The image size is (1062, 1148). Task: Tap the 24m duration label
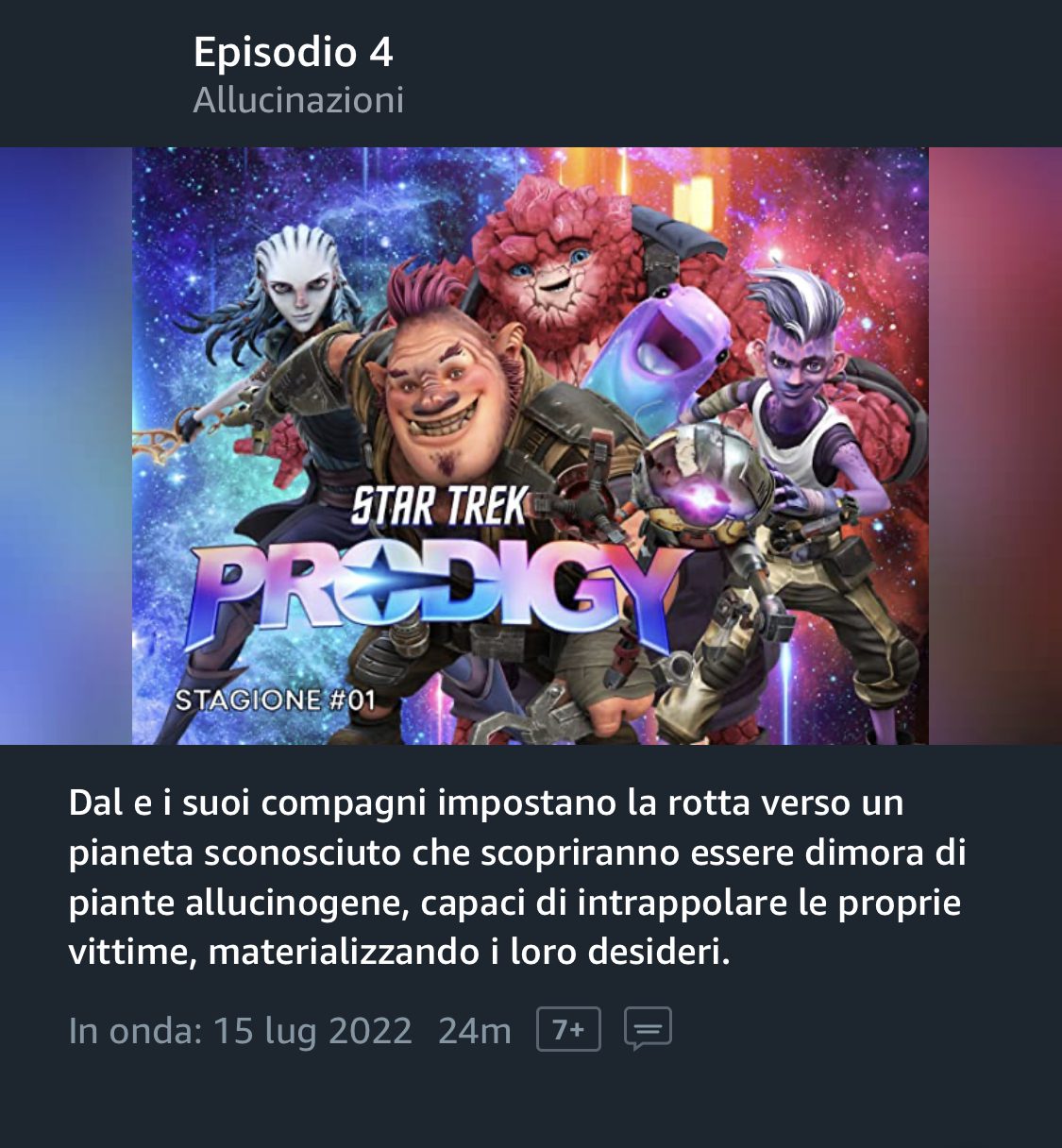coord(475,1030)
